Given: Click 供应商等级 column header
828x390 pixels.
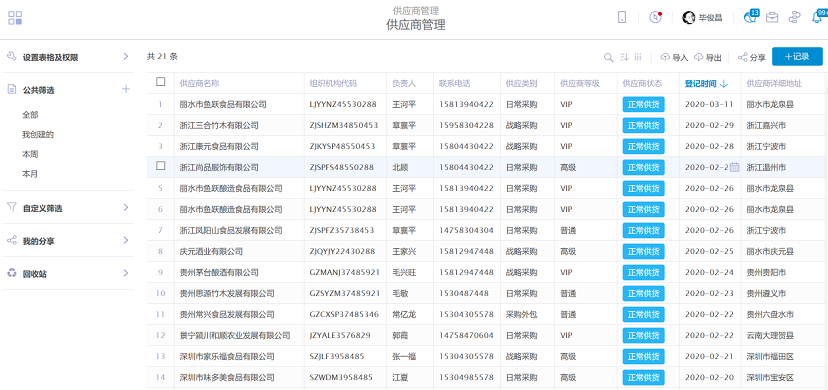Looking at the screenshot, I should [x=580, y=83].
